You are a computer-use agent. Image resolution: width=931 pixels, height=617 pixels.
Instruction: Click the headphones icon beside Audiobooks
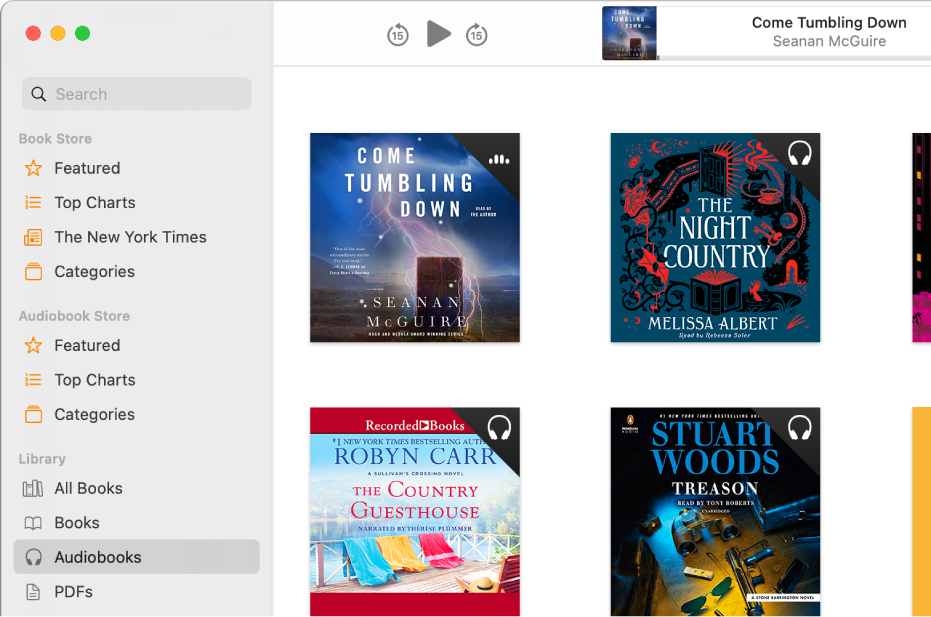pyautogui.click(x=33, y=557)
